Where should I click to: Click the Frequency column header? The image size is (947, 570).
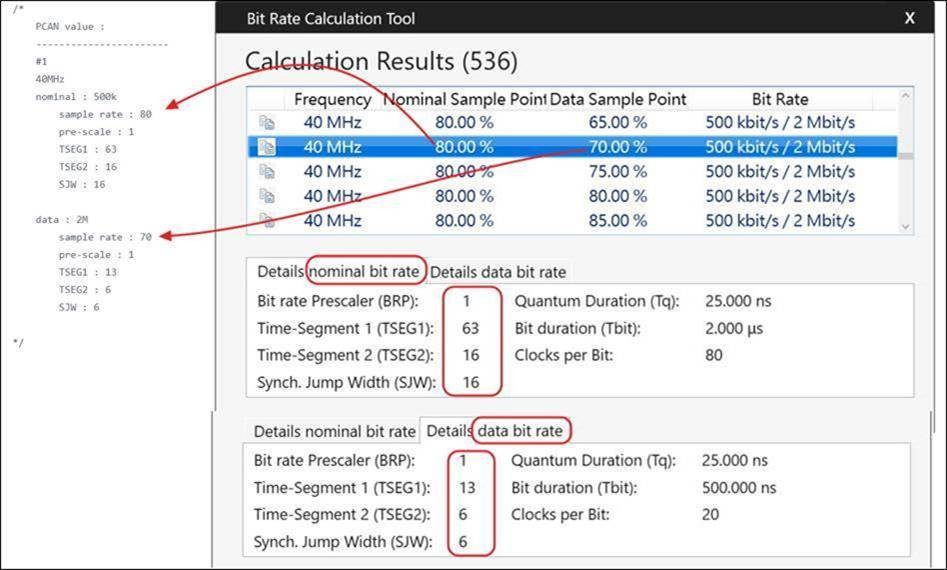pyautogui.click(x=332, y=99)
